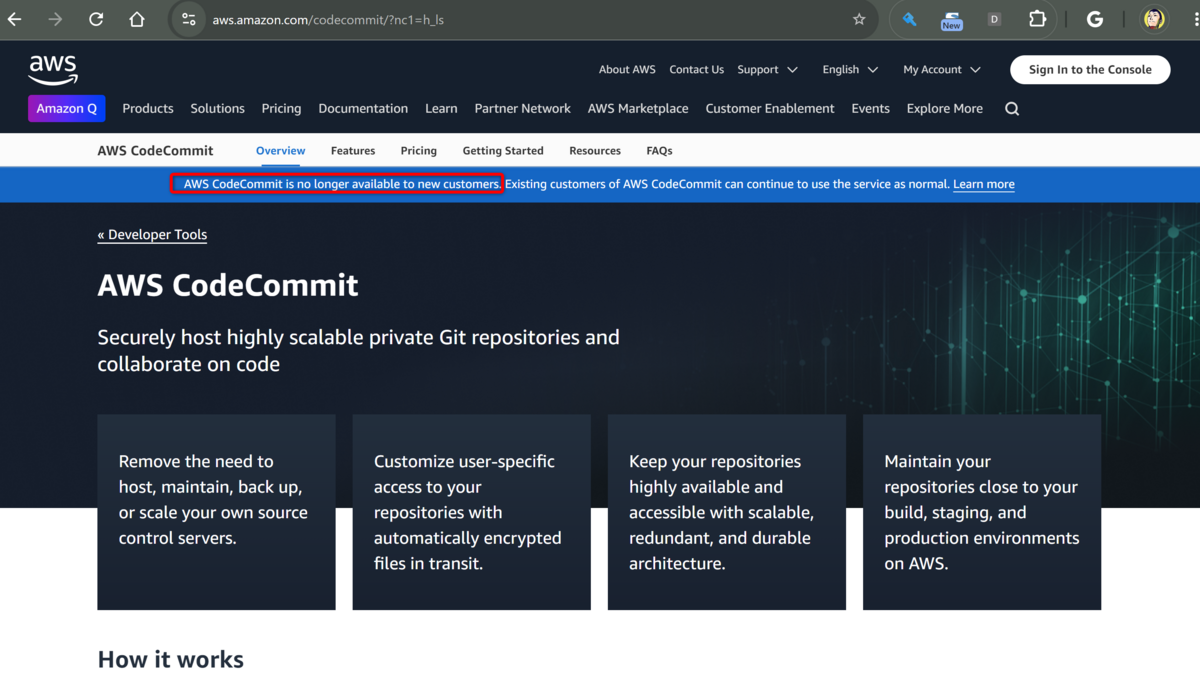Click the tagline 'Securely host highly scalable private Git repositories'
The width and height of the screenshot is (1200, 682).
(x=358, y=350)
